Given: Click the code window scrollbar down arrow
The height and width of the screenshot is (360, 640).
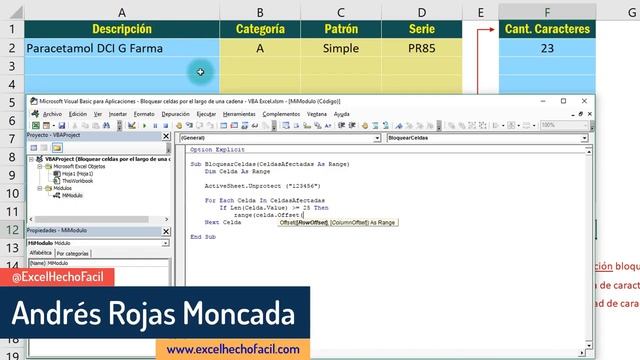Looking at the screenshot, I should click(x=589, y=345).
